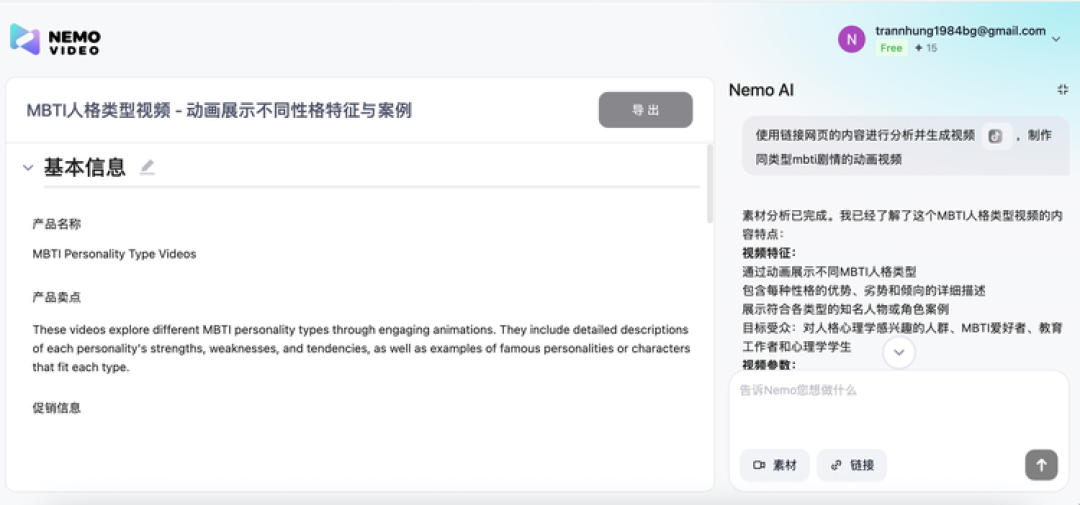Click the email trannhung1984bg@gmail.com
The height and width of the screenshot is (505, 1080).
pos(960,31)
